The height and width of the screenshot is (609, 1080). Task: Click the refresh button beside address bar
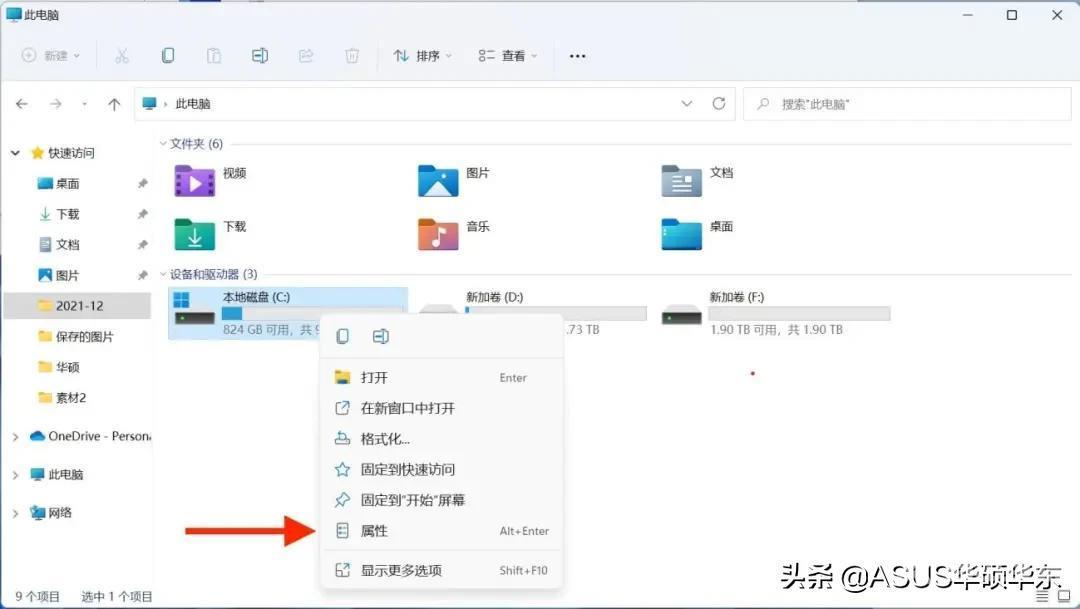click(x=718, y=104)
